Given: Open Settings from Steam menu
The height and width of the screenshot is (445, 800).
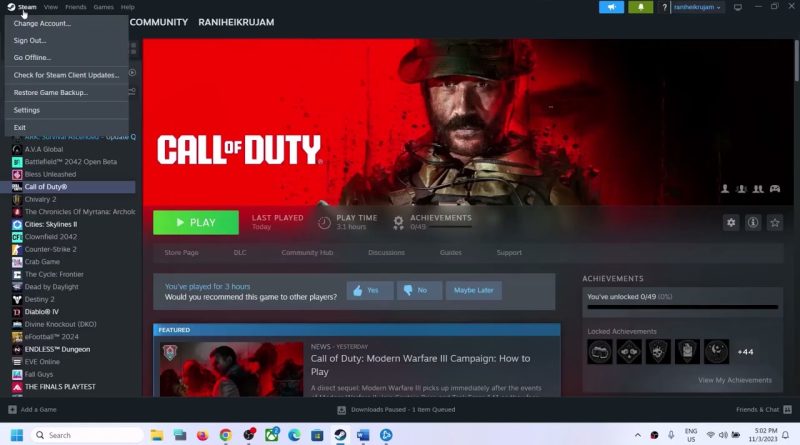Looking at the screenshot, I should [x=66, y=110].
